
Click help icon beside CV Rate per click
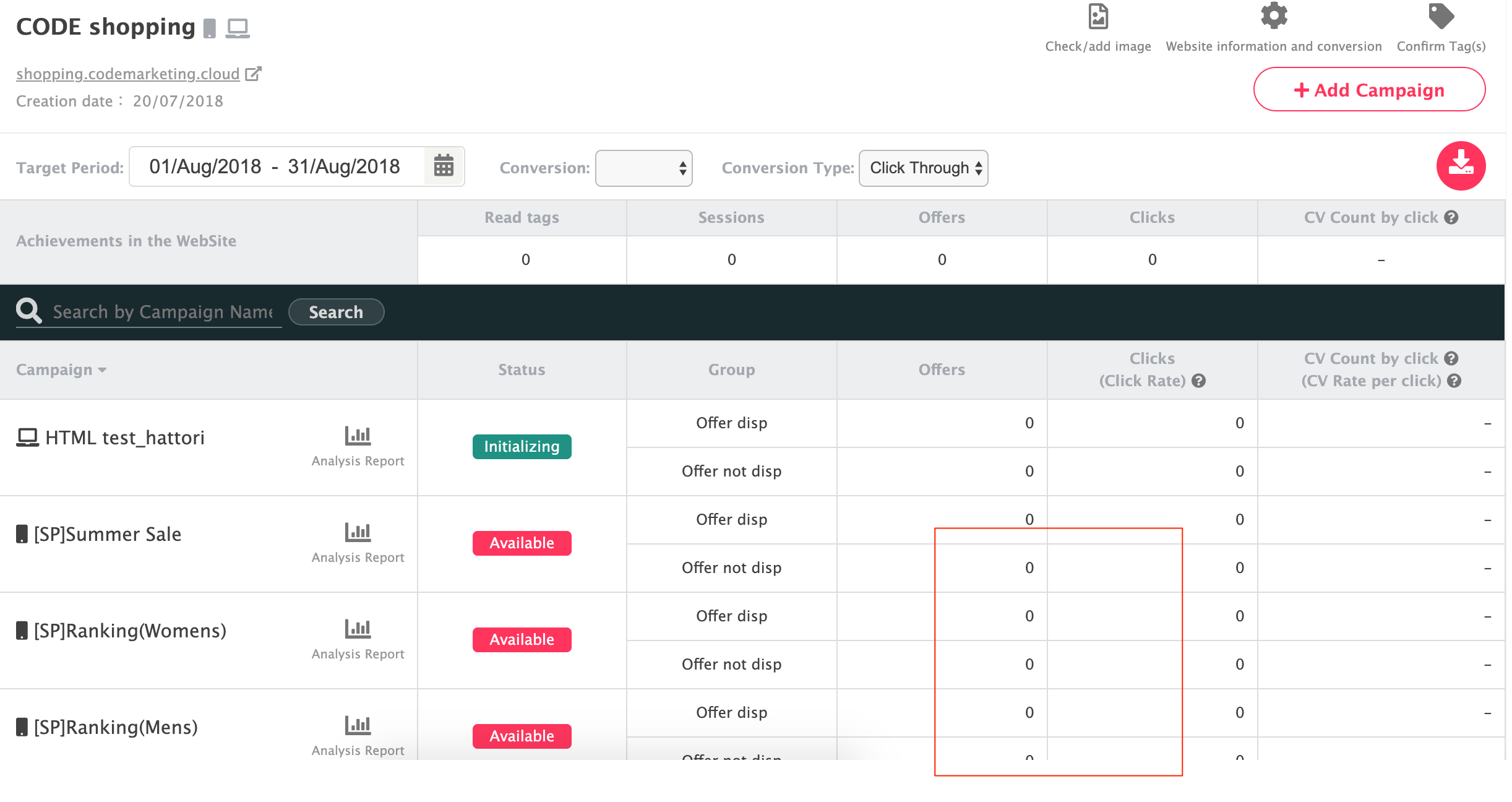click(1454, 381)
